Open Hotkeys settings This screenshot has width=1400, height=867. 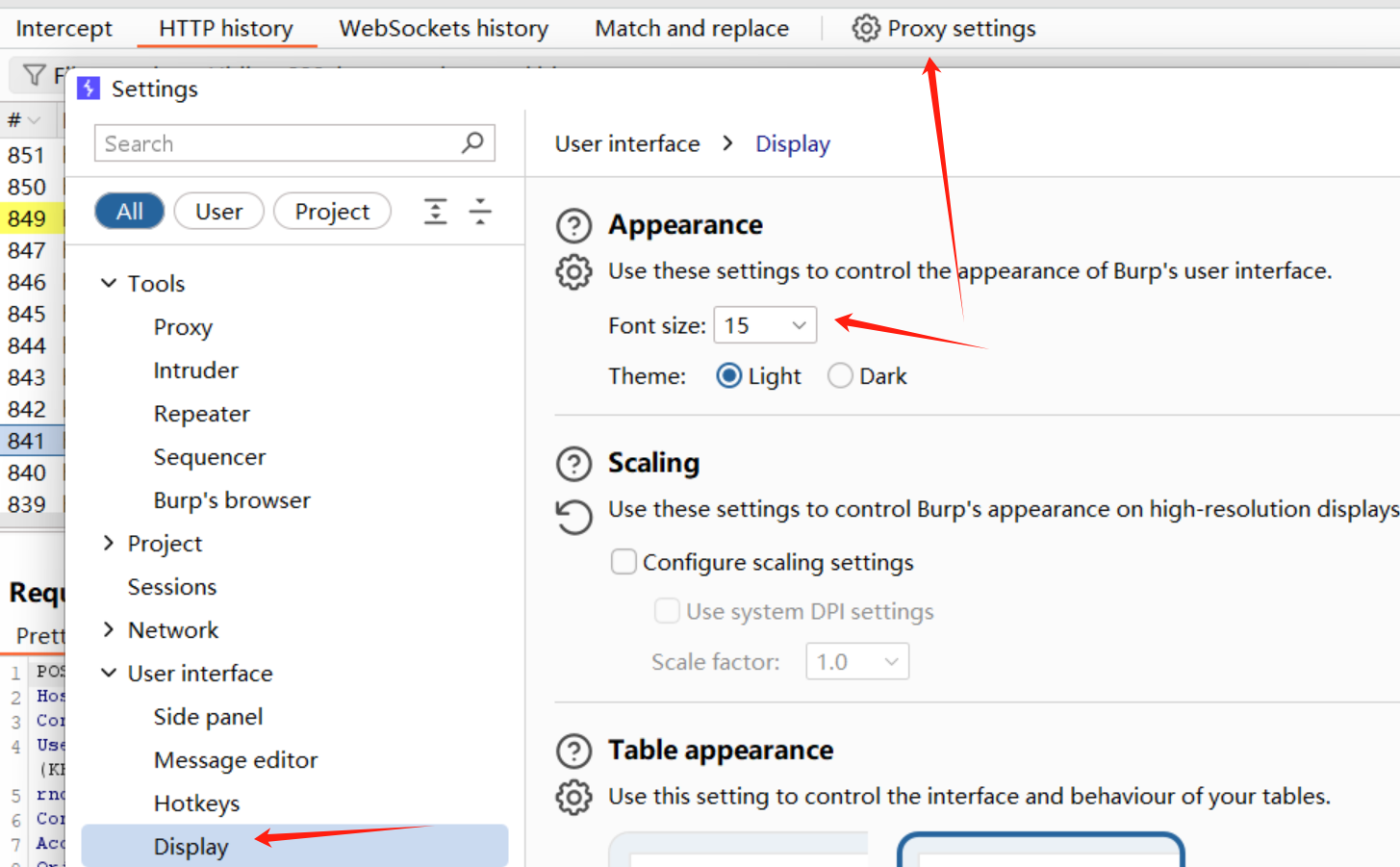coord(196,803)
